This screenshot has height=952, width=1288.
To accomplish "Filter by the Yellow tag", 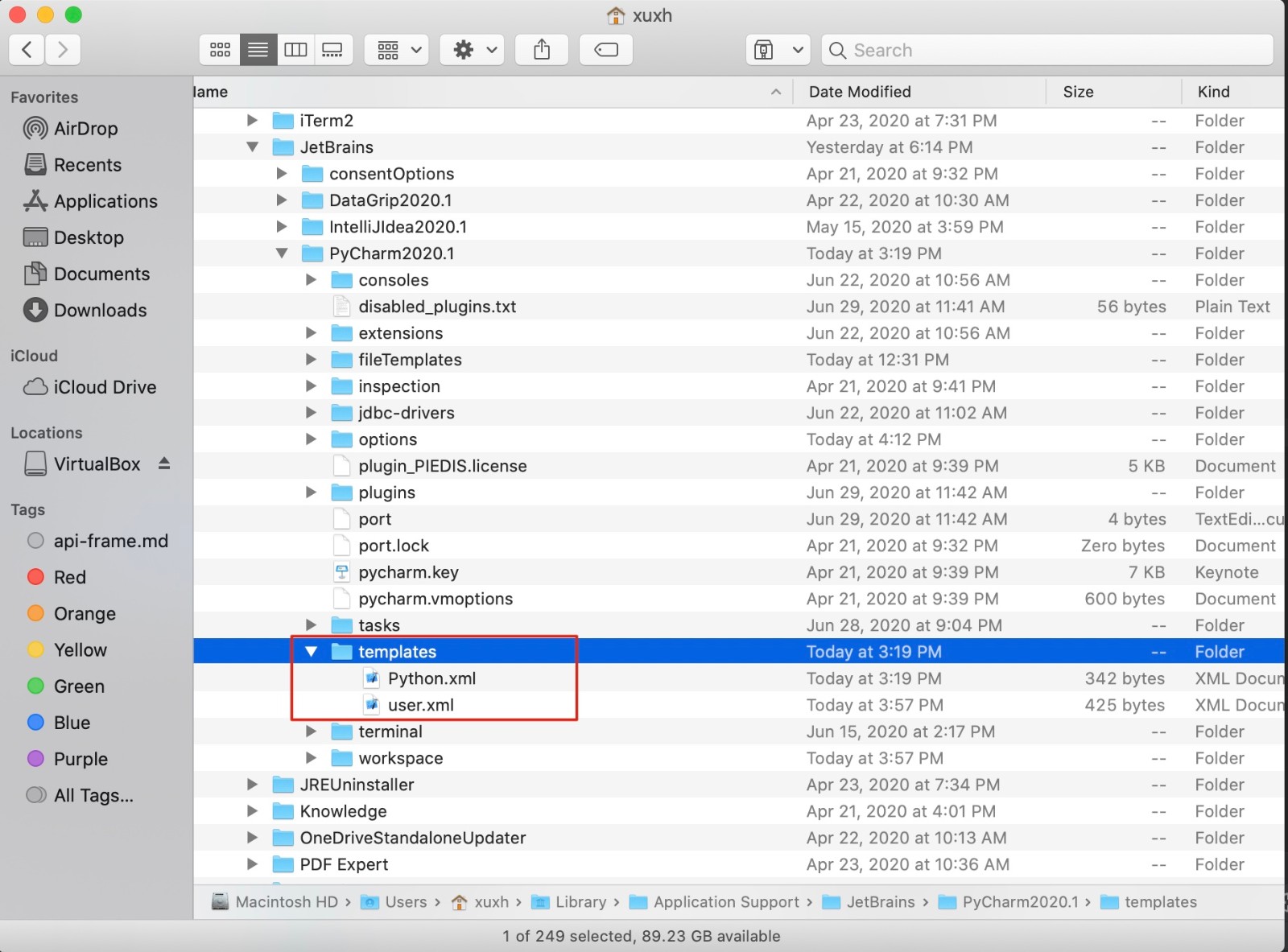I will tap(67, 649).
